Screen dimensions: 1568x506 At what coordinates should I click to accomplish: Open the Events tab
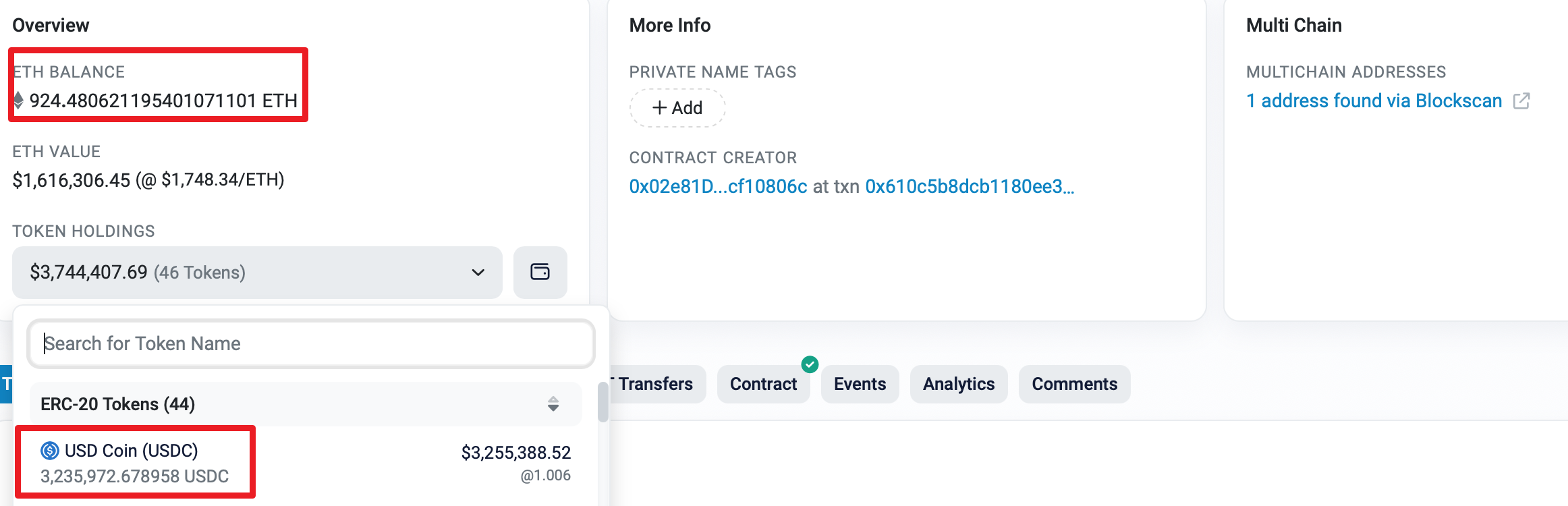coord(860,384)
